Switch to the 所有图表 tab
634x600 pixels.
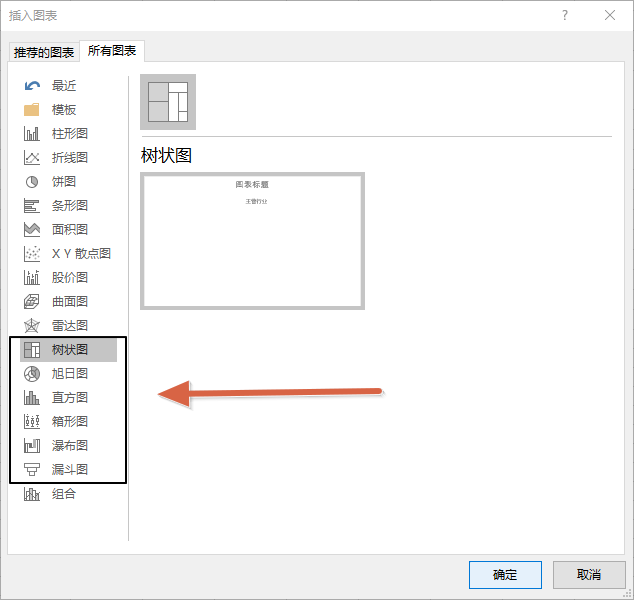[x=113, y=51]
